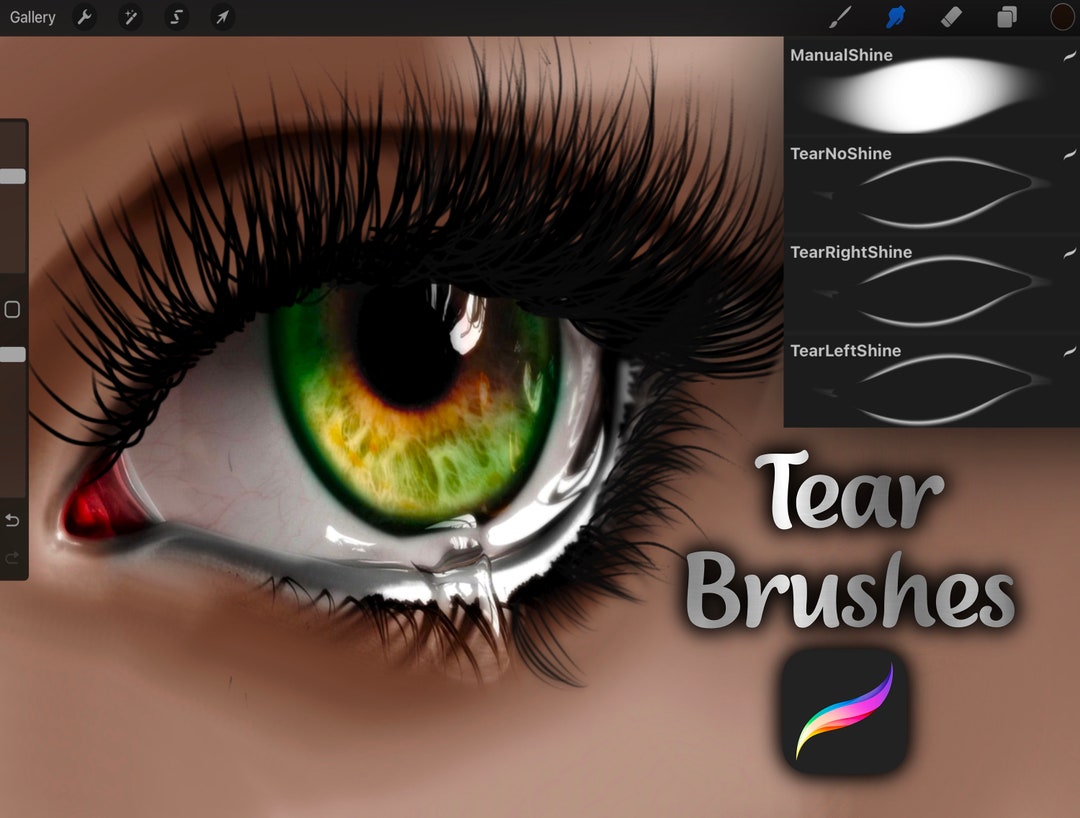Return to the Gallery
The width and height of the screenshot is (1080, 818).
(x=31, y=17)
